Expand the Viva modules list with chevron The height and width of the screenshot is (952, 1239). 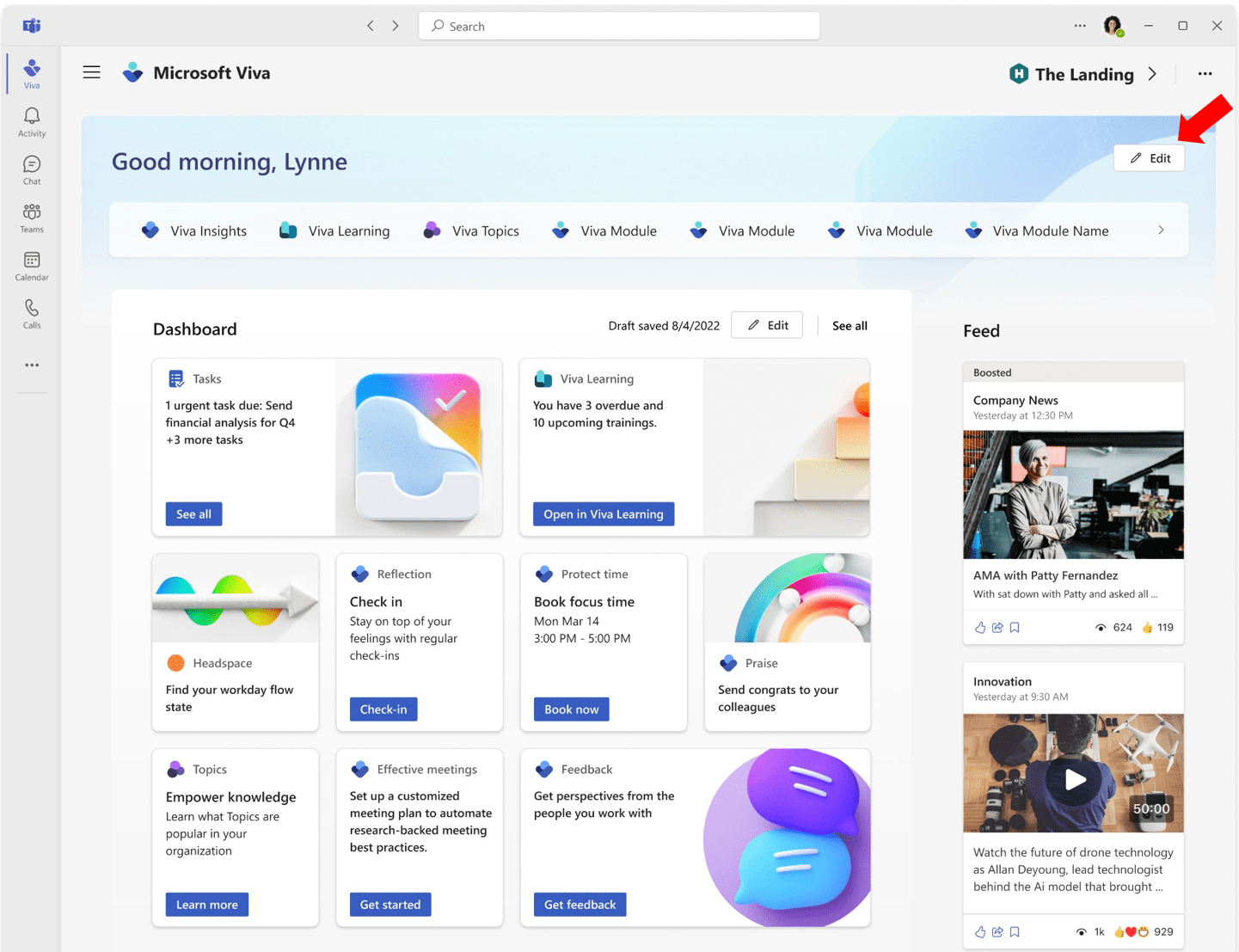point(1161,230)
